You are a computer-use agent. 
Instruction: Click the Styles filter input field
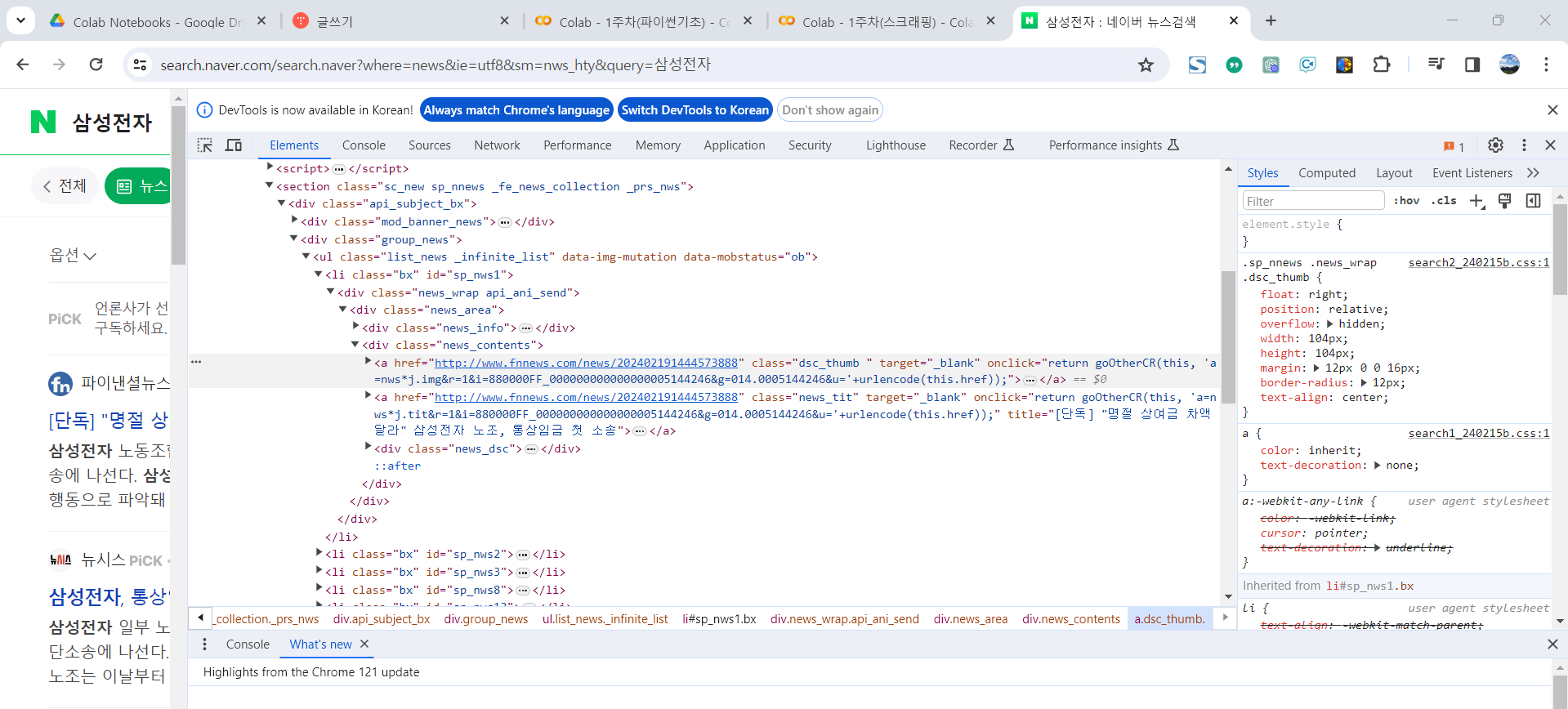(x=1312, y=201)
